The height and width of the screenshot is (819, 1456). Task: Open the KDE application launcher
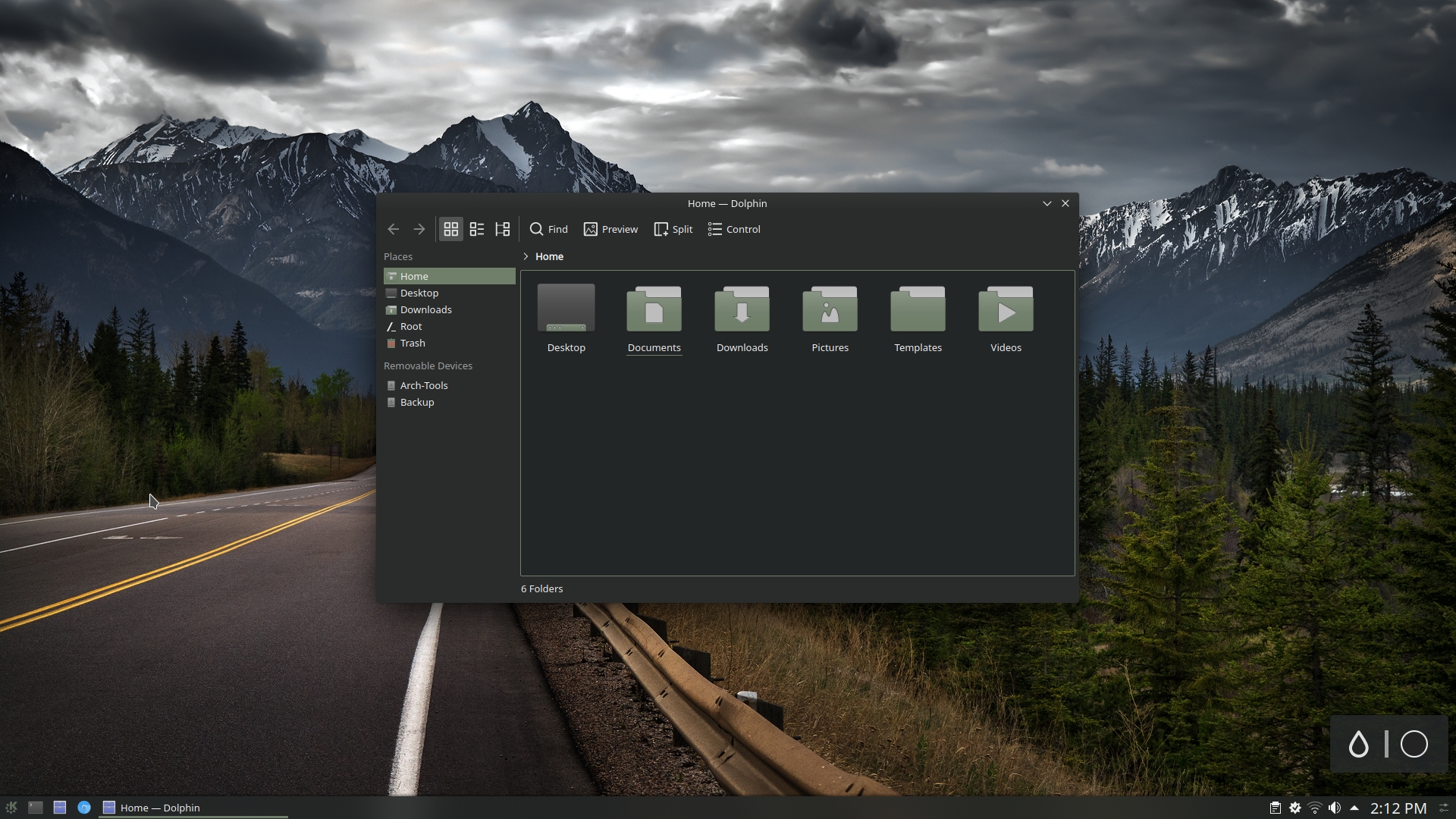click(11, 808)
